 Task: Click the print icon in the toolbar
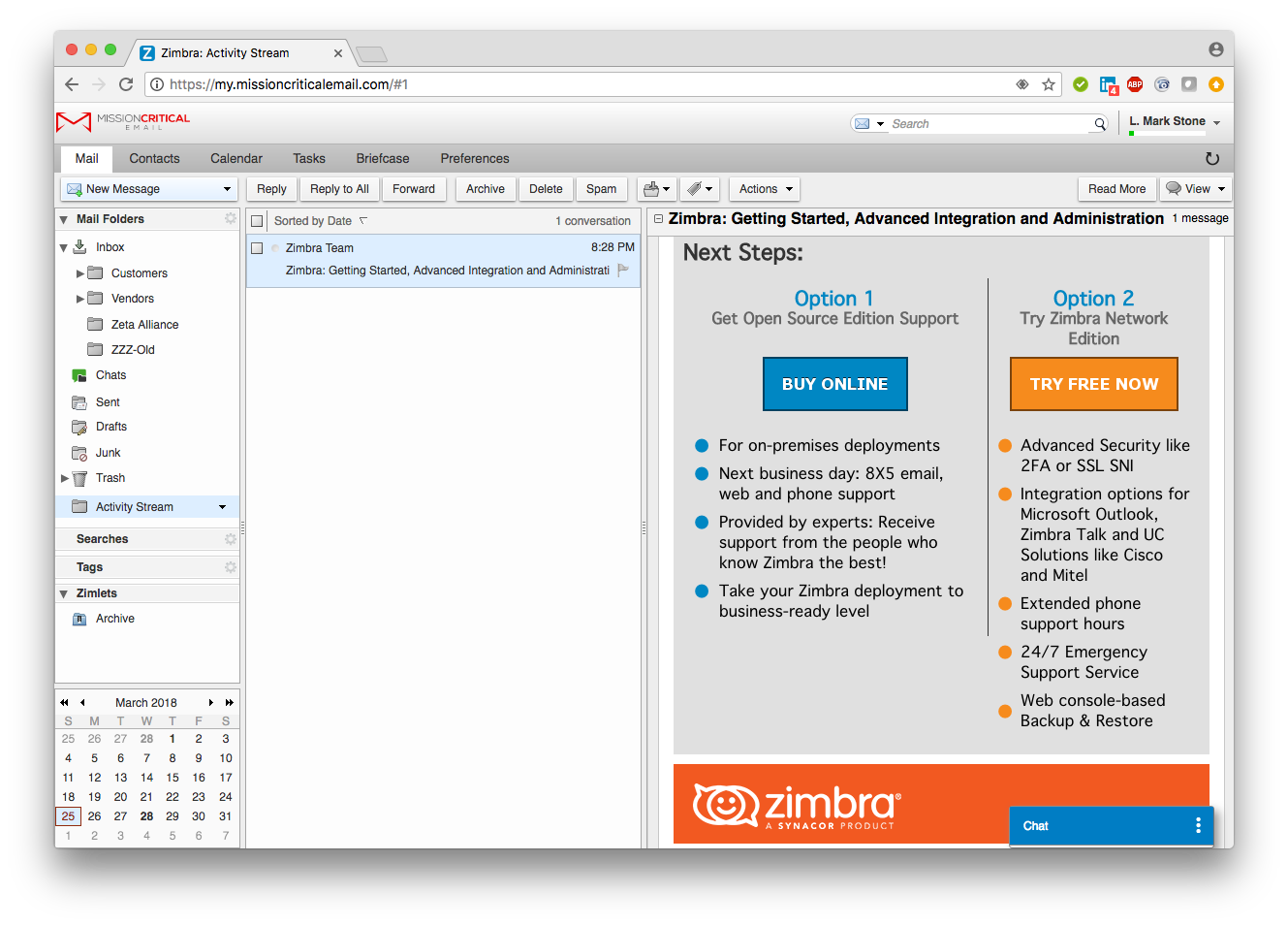651,189
